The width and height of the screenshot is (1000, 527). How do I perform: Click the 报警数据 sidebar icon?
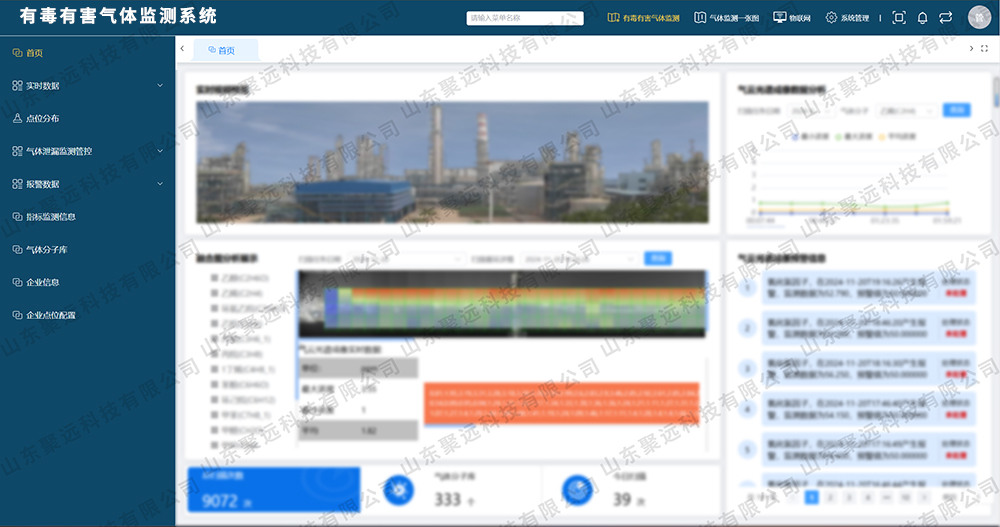point(17,184)
